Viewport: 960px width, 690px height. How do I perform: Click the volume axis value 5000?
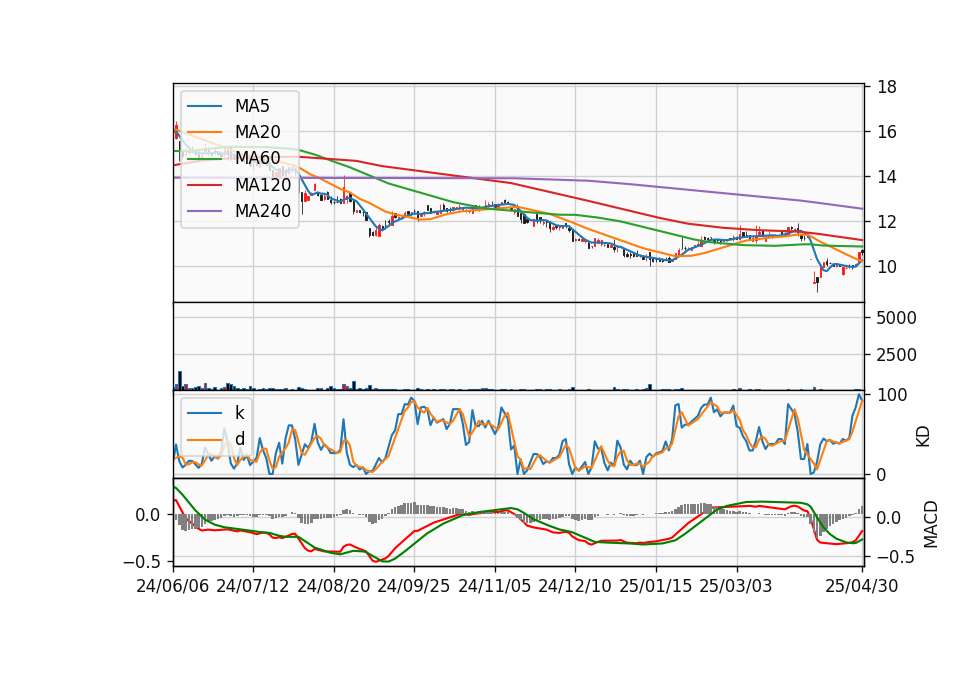897,318
